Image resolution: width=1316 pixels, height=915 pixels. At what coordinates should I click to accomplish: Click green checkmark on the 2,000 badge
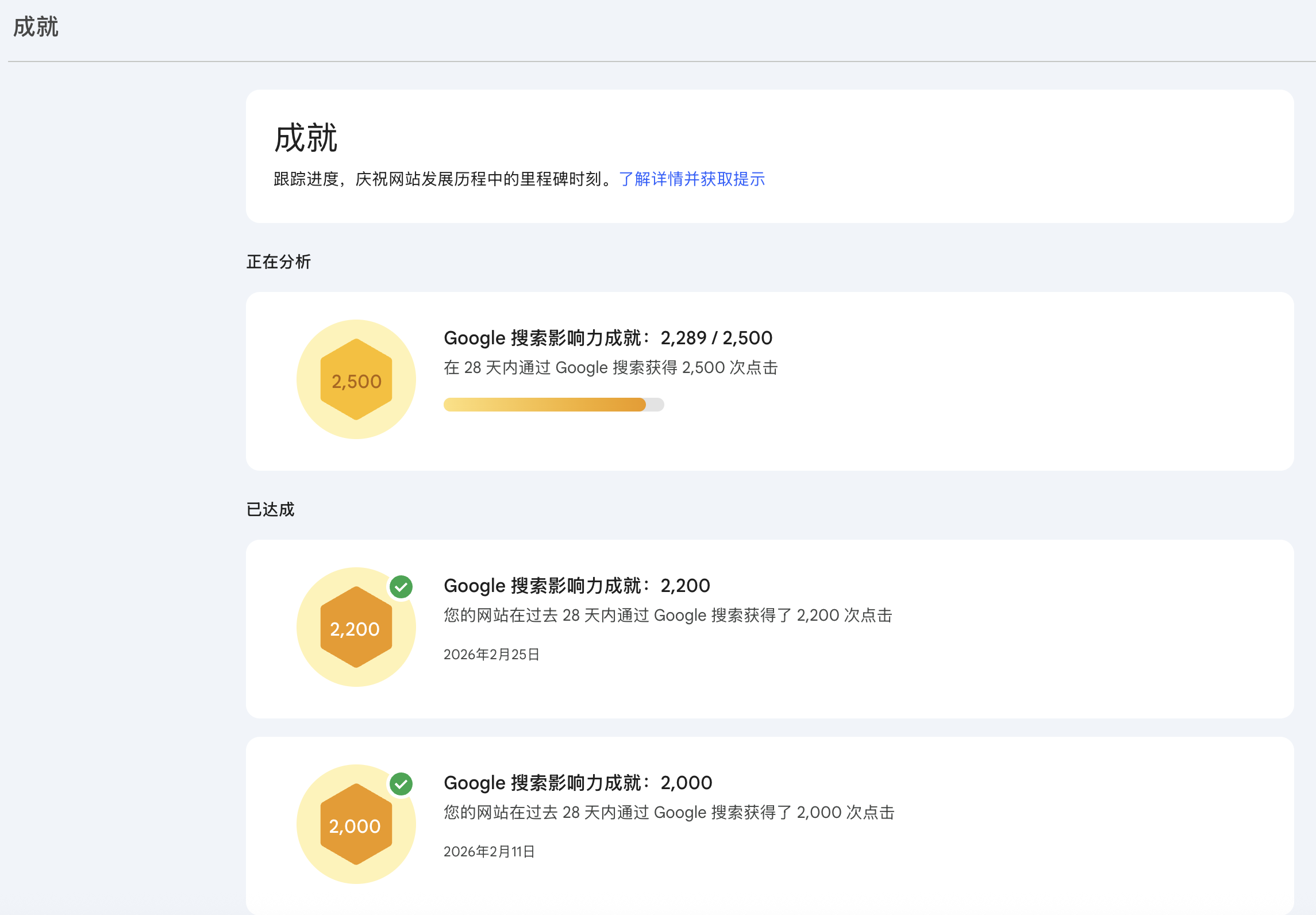401,784
